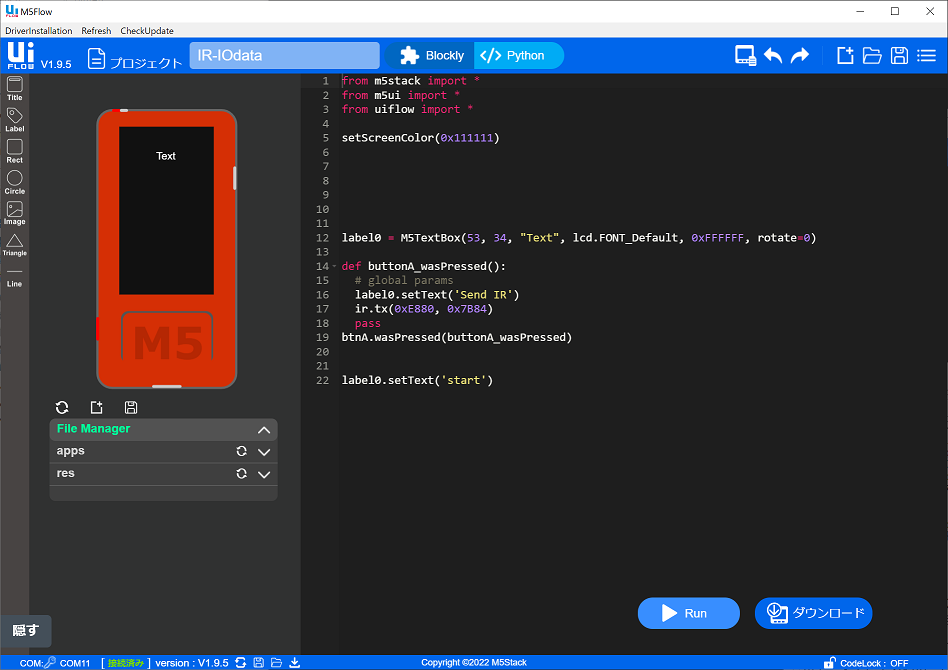Run the program
The height and width of the screenshot is (670, 948).
click(689, 613)
